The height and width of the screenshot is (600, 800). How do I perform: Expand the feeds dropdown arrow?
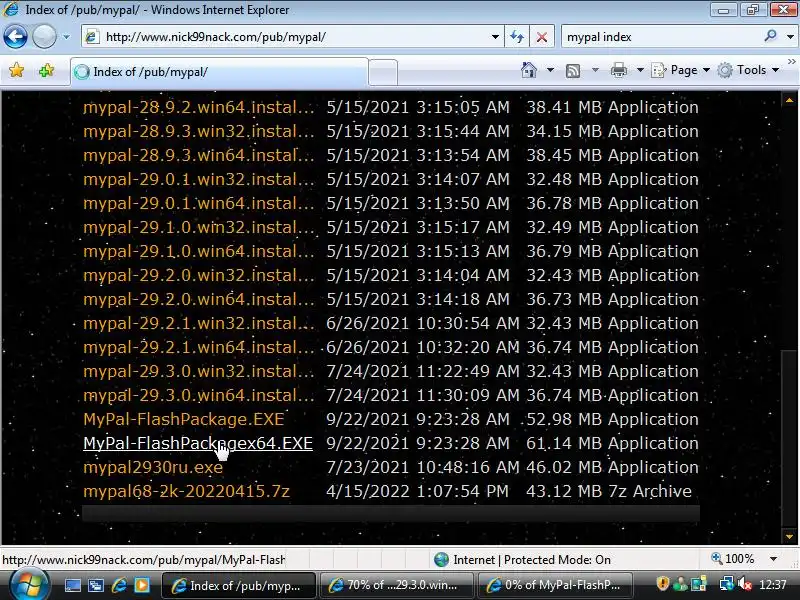click(x=595, y=70)
